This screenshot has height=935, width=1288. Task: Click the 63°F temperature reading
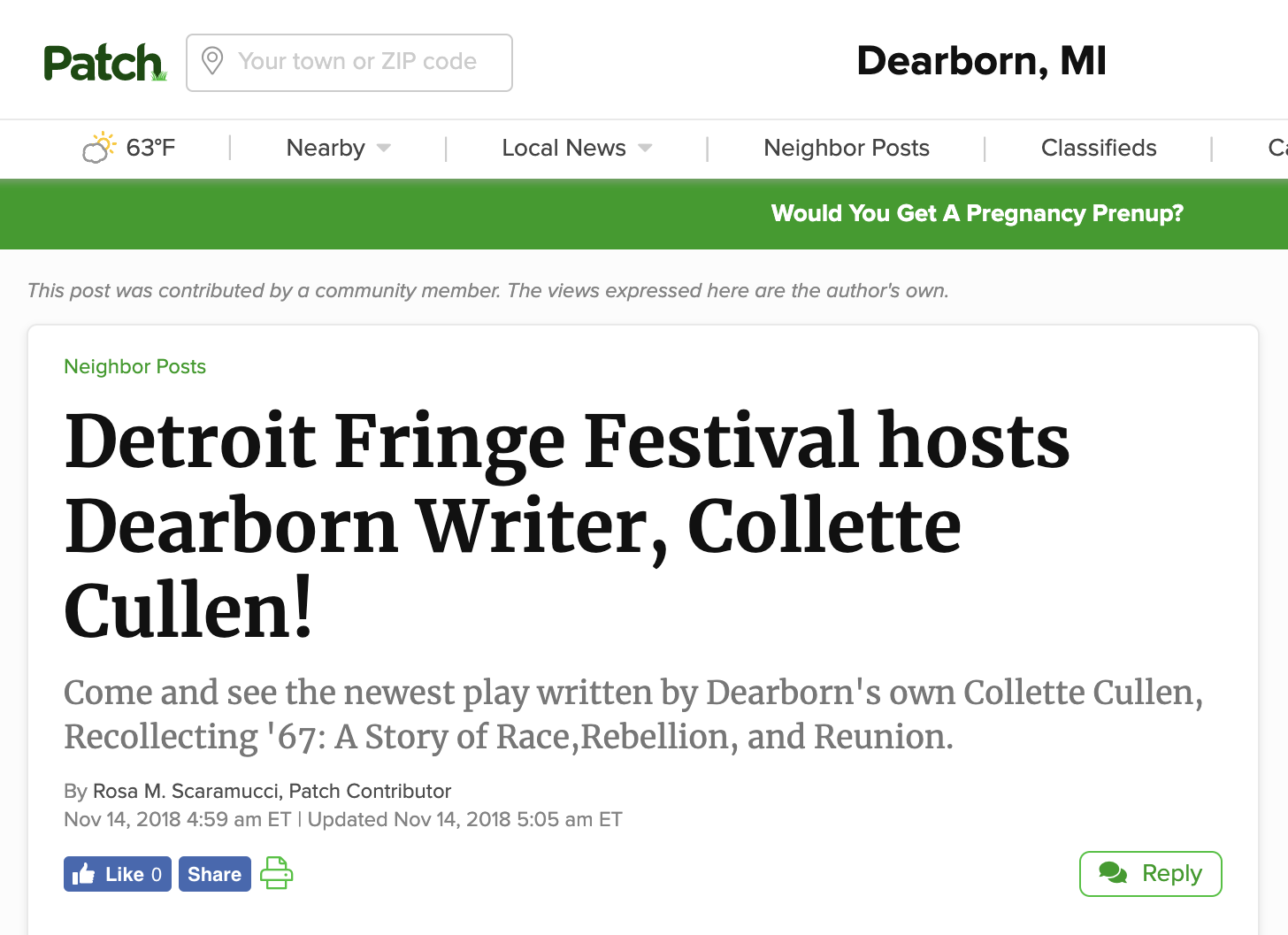pyautogui.click(x=150, y=148)
